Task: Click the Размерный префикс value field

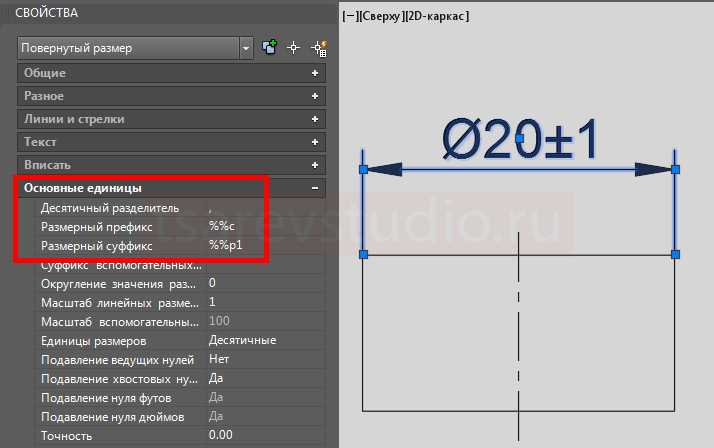Action: [x=265, y=226]
